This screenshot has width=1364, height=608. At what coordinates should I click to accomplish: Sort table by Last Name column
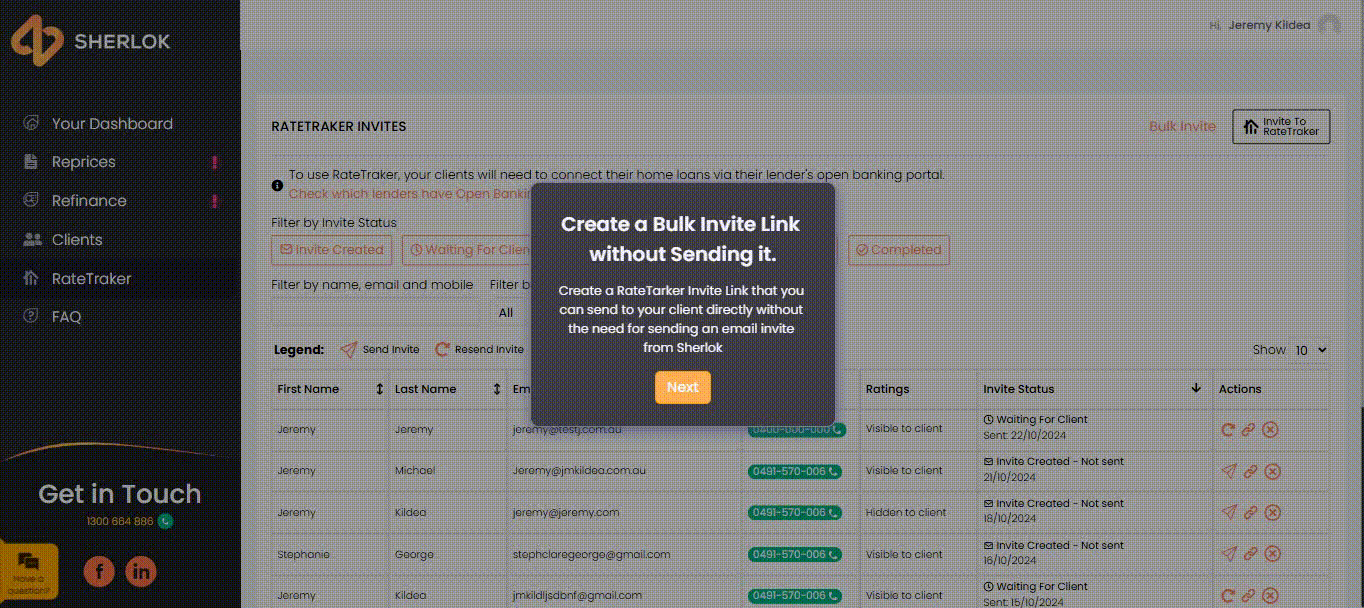[x=496, y=389]
